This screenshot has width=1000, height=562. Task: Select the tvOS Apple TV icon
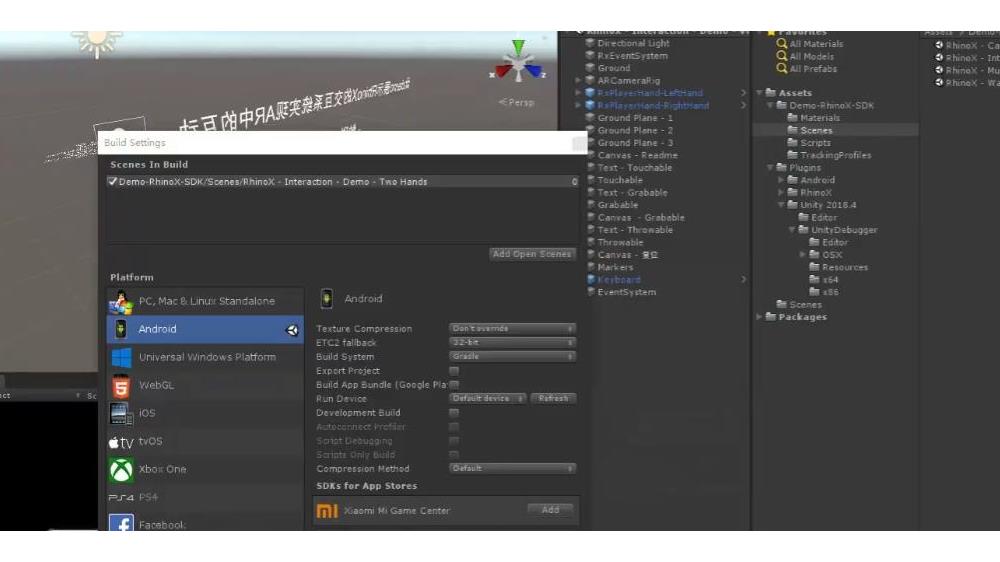[x=121, y=442]
